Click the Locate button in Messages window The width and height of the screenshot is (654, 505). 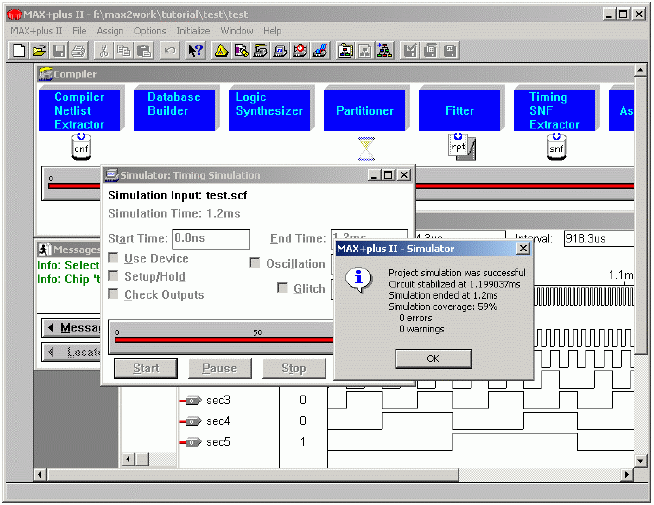point(71,352)
